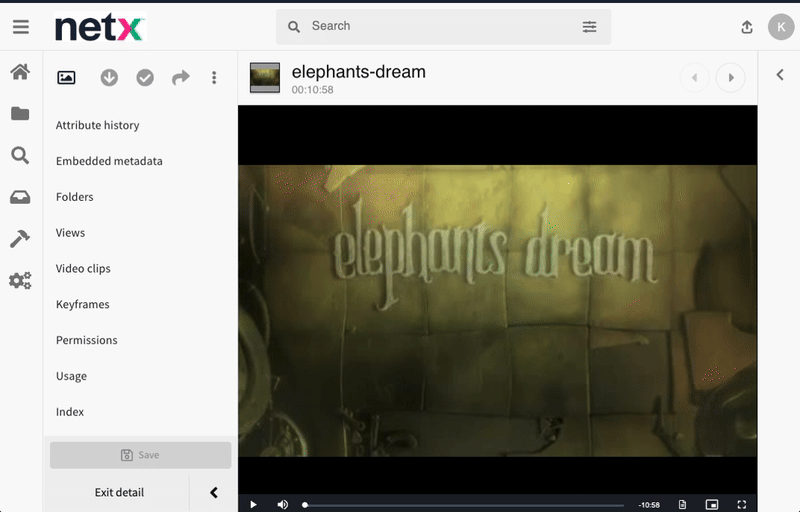The image size is (800, 512).
Task: Click the checkmark approve icon
Action: [x=145, y=78]
